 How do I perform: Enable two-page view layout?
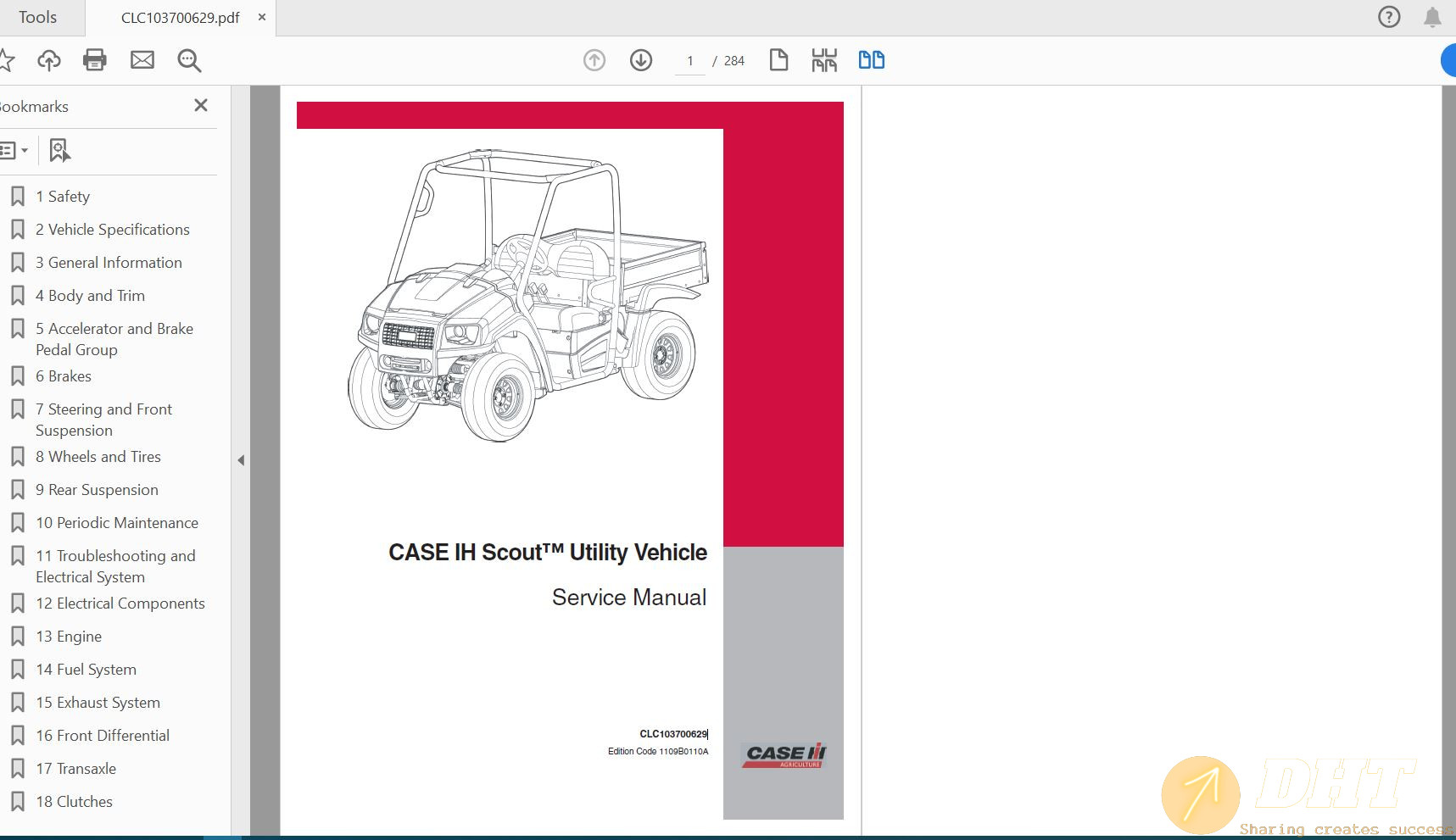click(871, 60)
